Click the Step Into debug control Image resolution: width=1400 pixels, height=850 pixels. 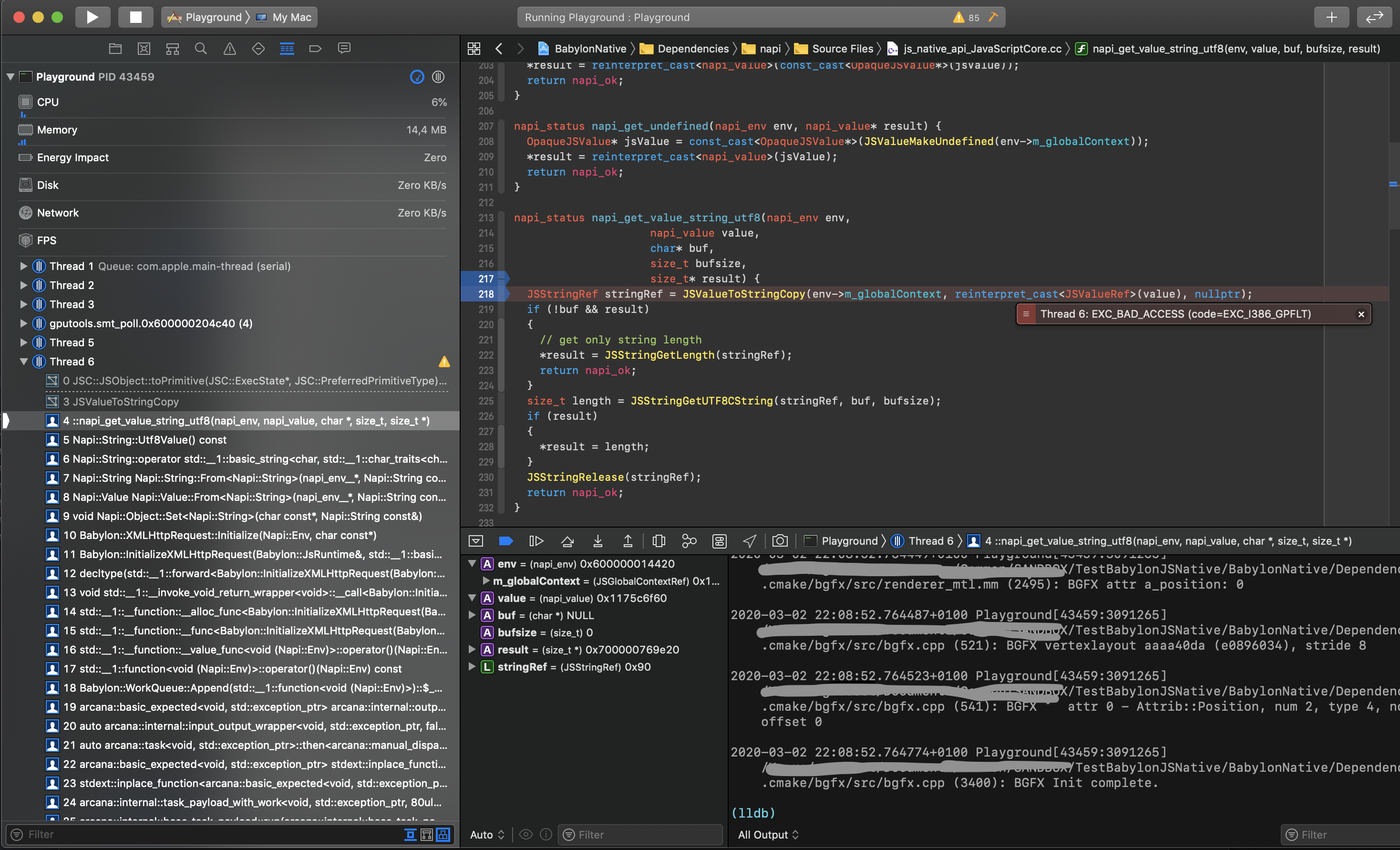(598, 541)
